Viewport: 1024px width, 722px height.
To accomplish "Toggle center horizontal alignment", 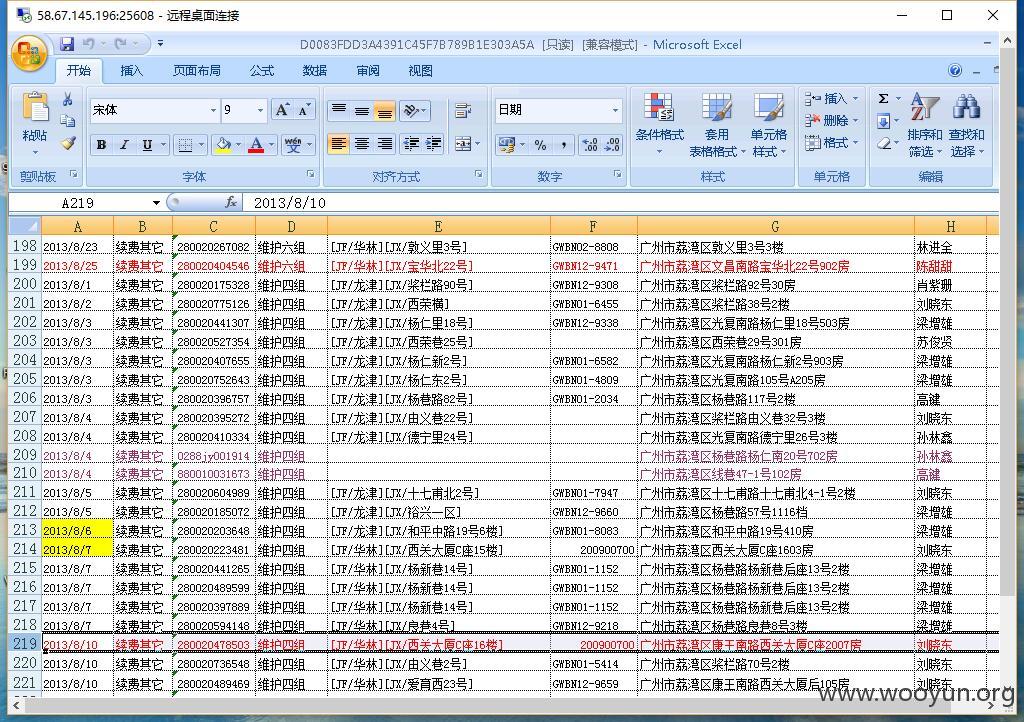I will (361, 144).
